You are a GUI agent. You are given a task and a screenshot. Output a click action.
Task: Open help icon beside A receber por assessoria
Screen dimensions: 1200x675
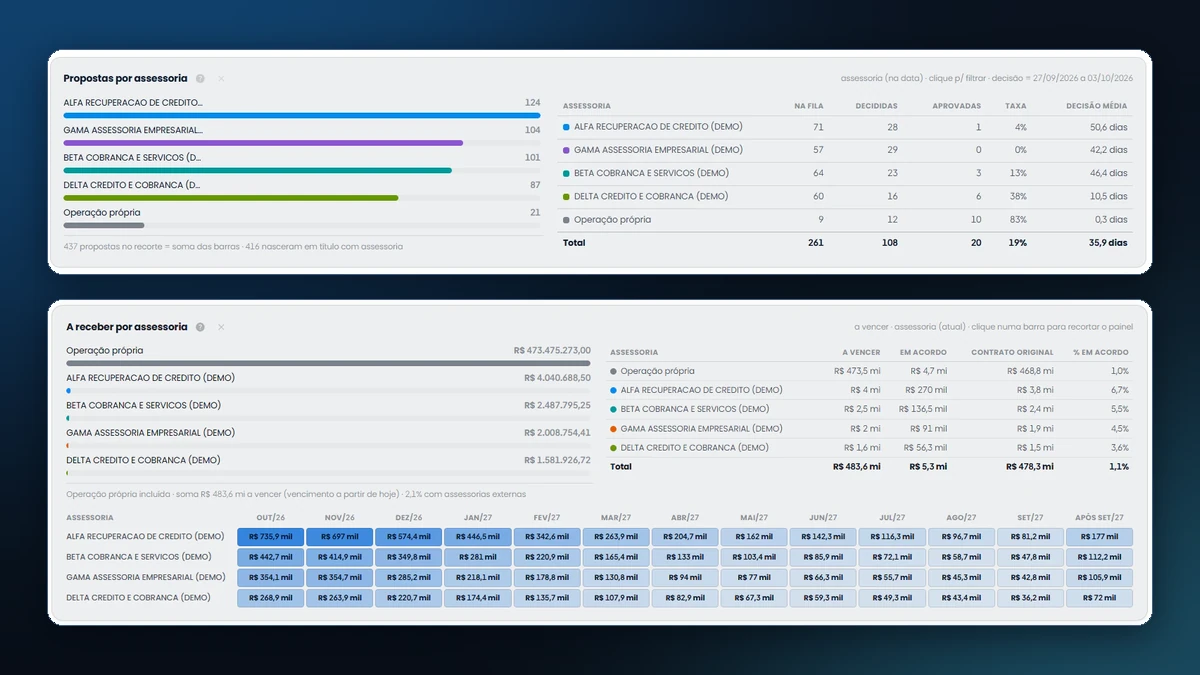pyautogui.click(x=200, y=327)
